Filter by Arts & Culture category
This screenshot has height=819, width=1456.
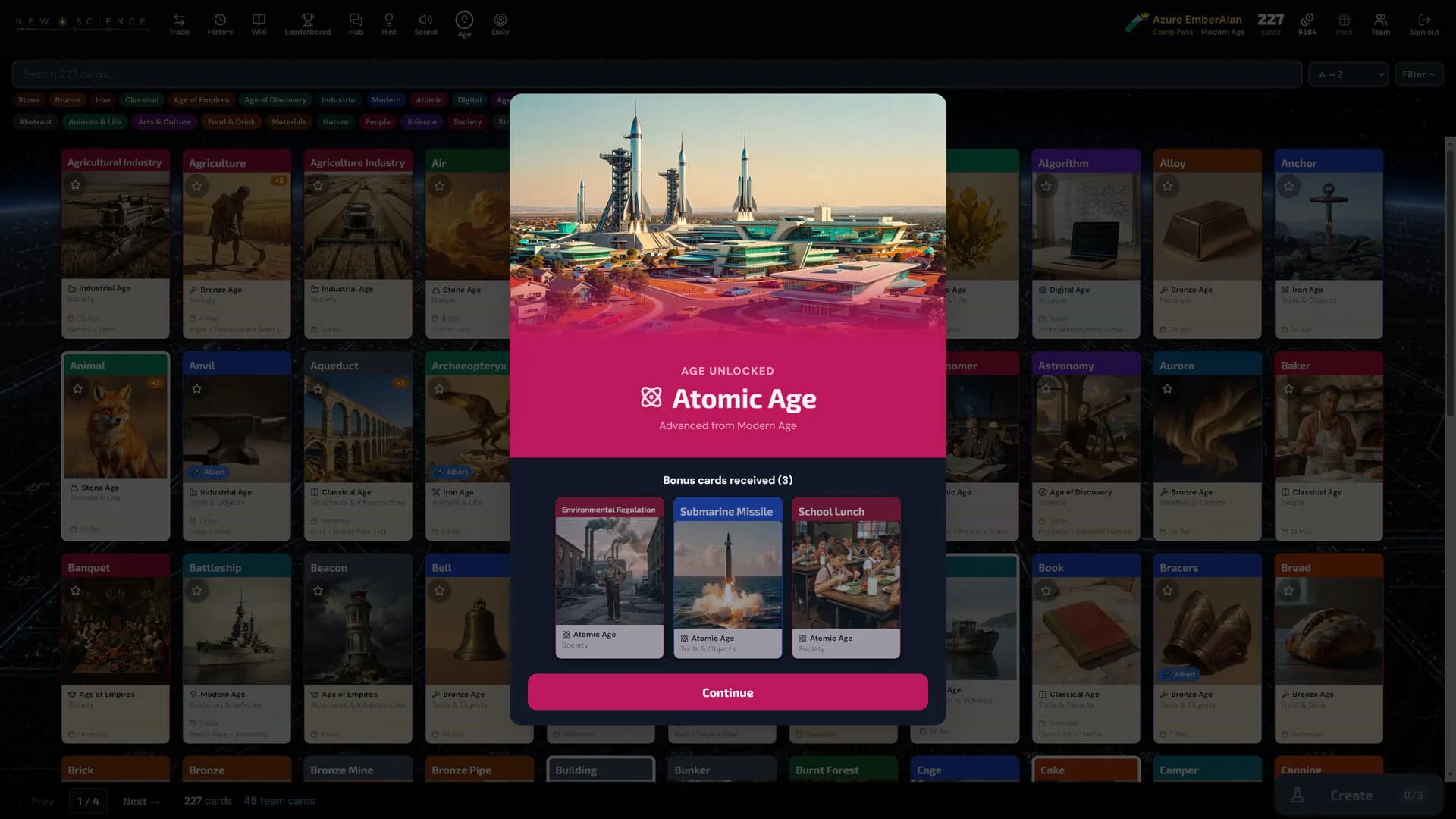click(x=165, y=122)
